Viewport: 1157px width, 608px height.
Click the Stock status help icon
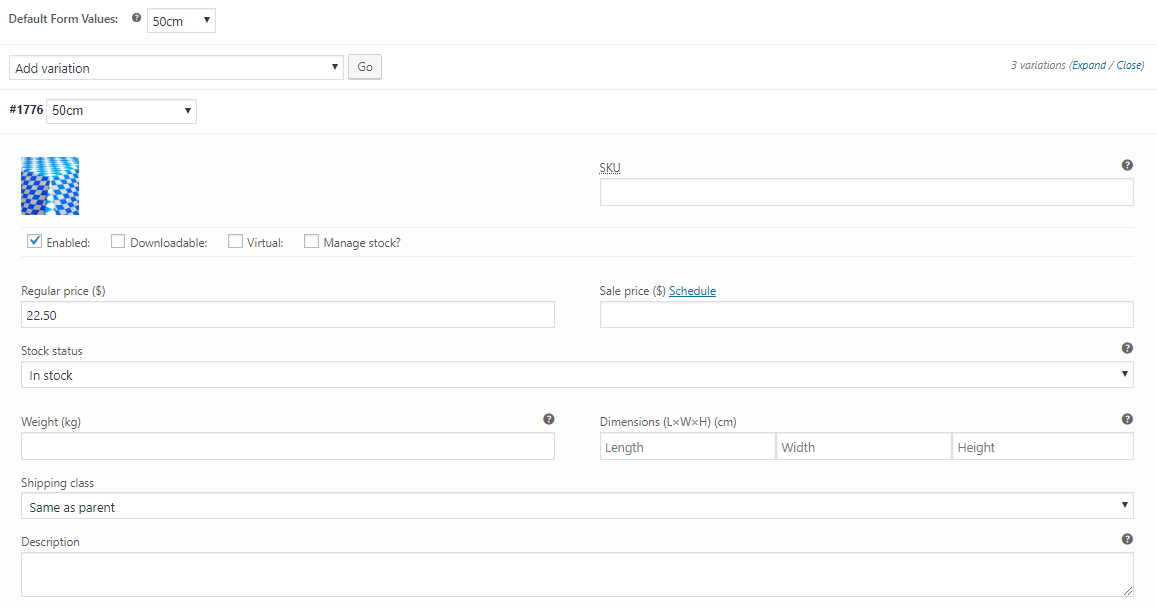click(x=1127, y=348)
